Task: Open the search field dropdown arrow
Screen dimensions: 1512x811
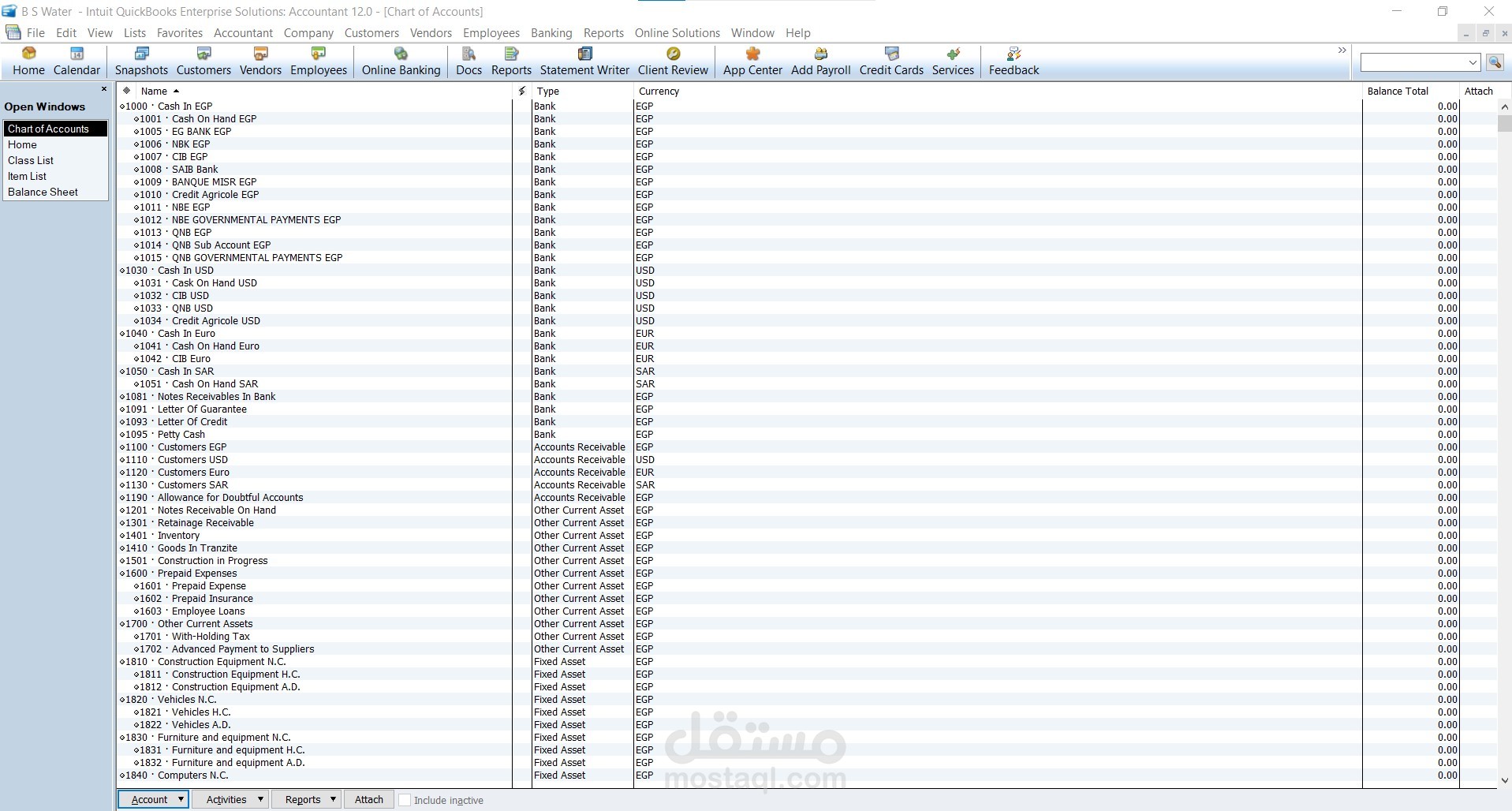Action: click(1472, 62)
